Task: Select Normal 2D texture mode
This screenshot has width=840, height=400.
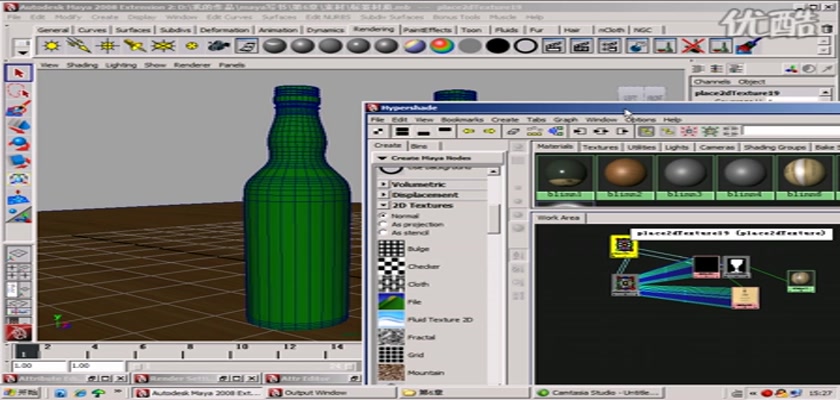Action: pos(382,216)
